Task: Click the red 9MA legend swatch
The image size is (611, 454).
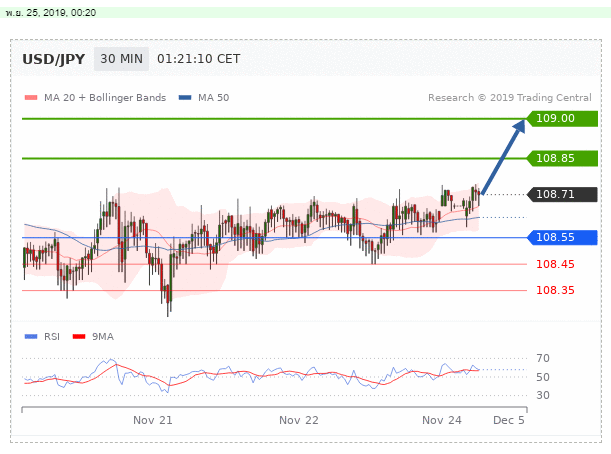Action: point(79,336)
